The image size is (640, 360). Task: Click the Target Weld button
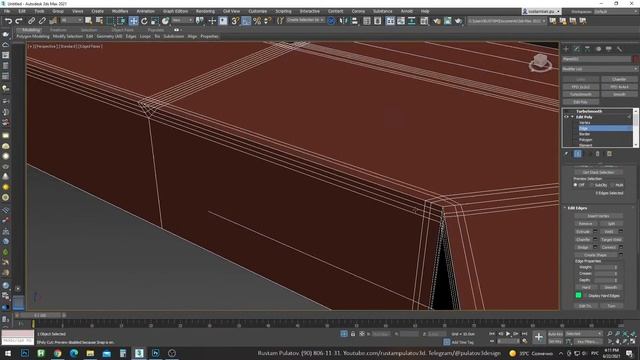tap(611, 239)
